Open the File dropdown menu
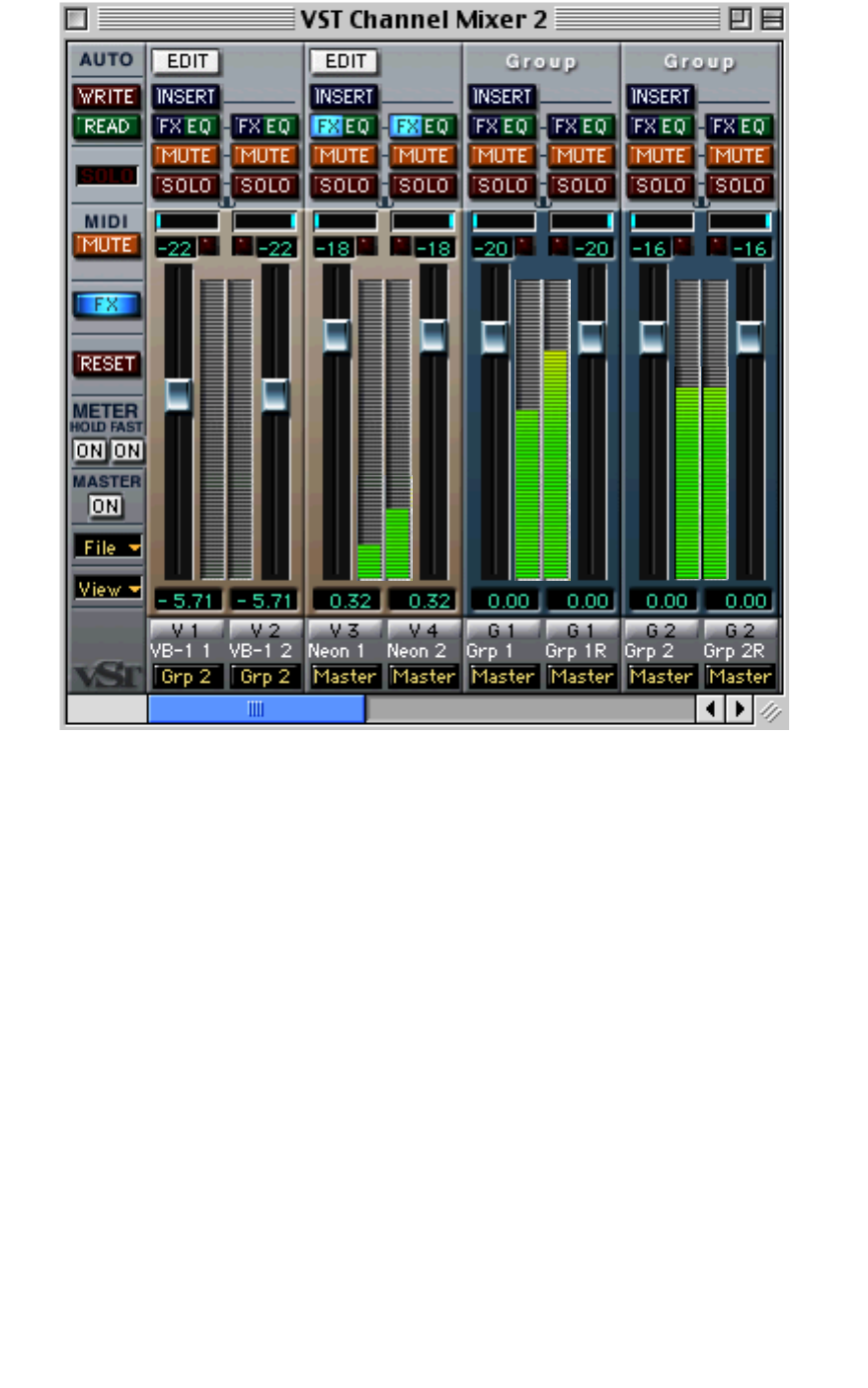Screen dimensions: 868x1388 coord(108,547)
